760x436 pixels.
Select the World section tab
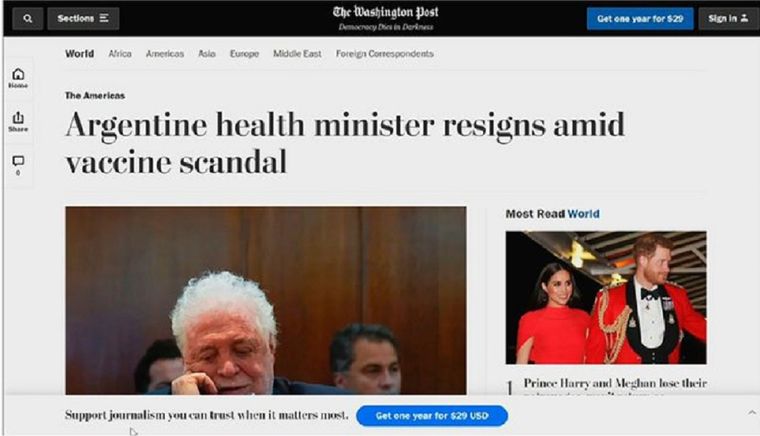79,54
